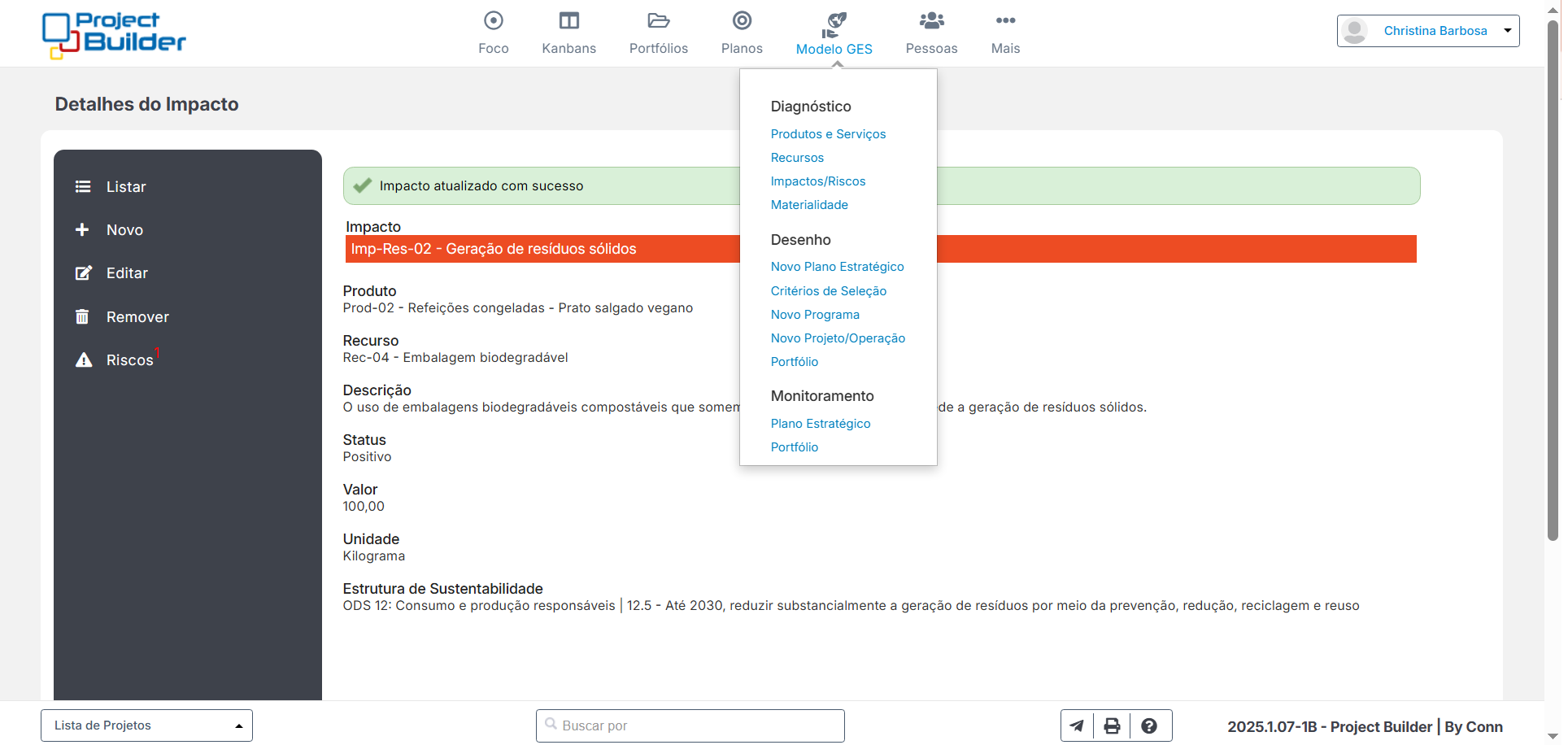
Task: Open the Pessoas people icon
Action: pos(931,20)
